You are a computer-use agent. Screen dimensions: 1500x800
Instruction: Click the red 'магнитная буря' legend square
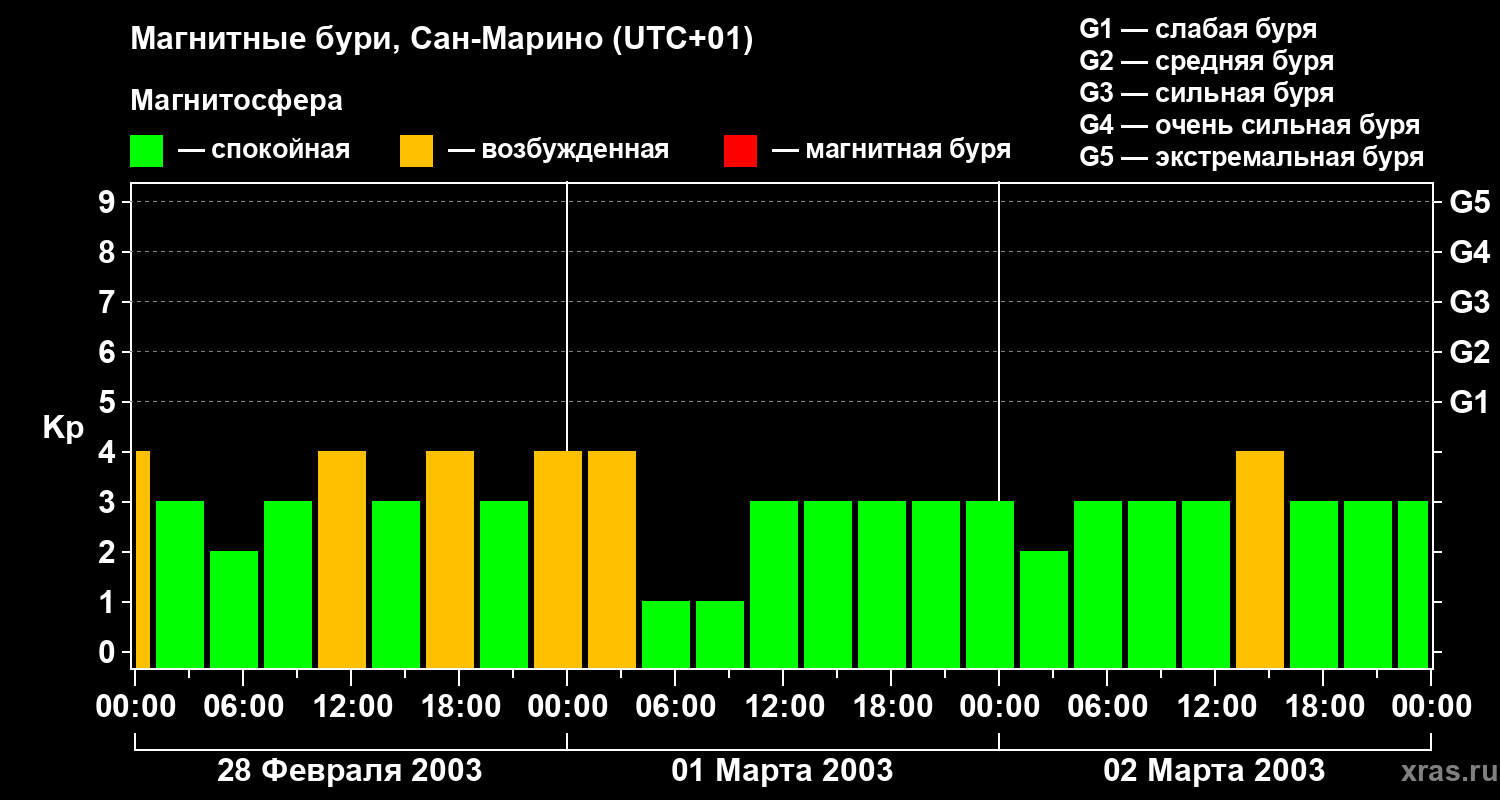[x=740, y=151]
